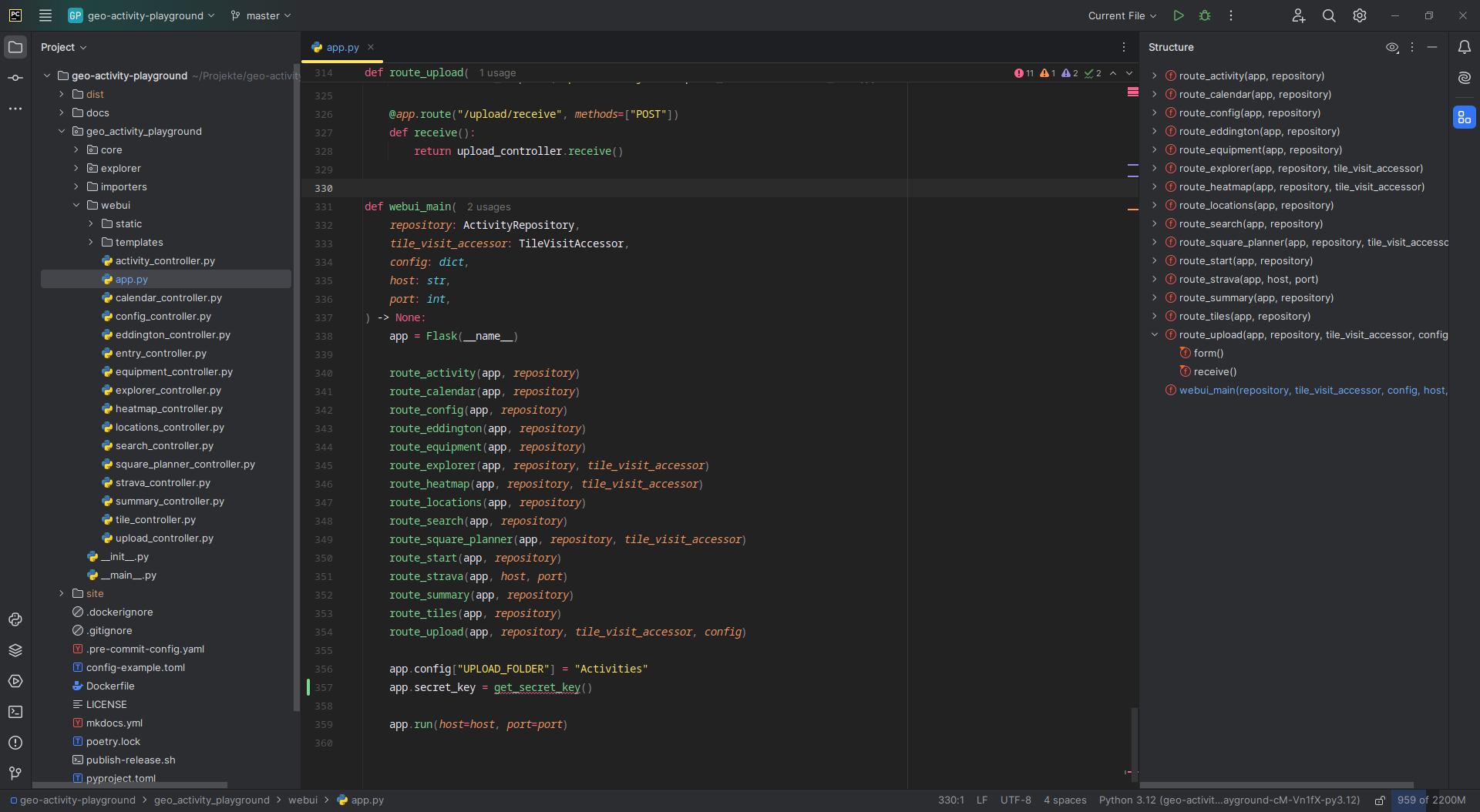
Task: Expand the site folder
Action: 62,593
